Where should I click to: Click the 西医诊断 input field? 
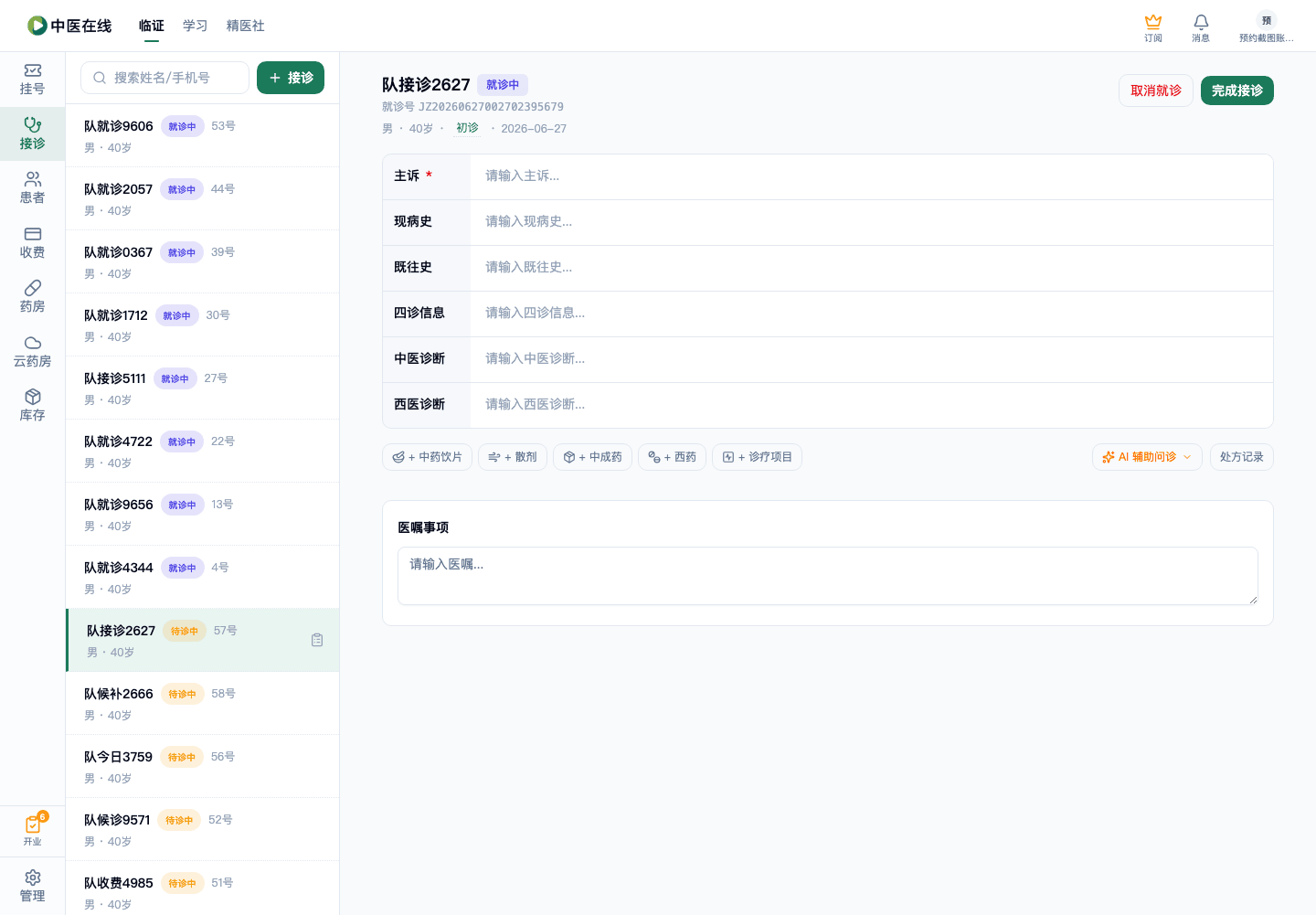(x=872, y=405)
